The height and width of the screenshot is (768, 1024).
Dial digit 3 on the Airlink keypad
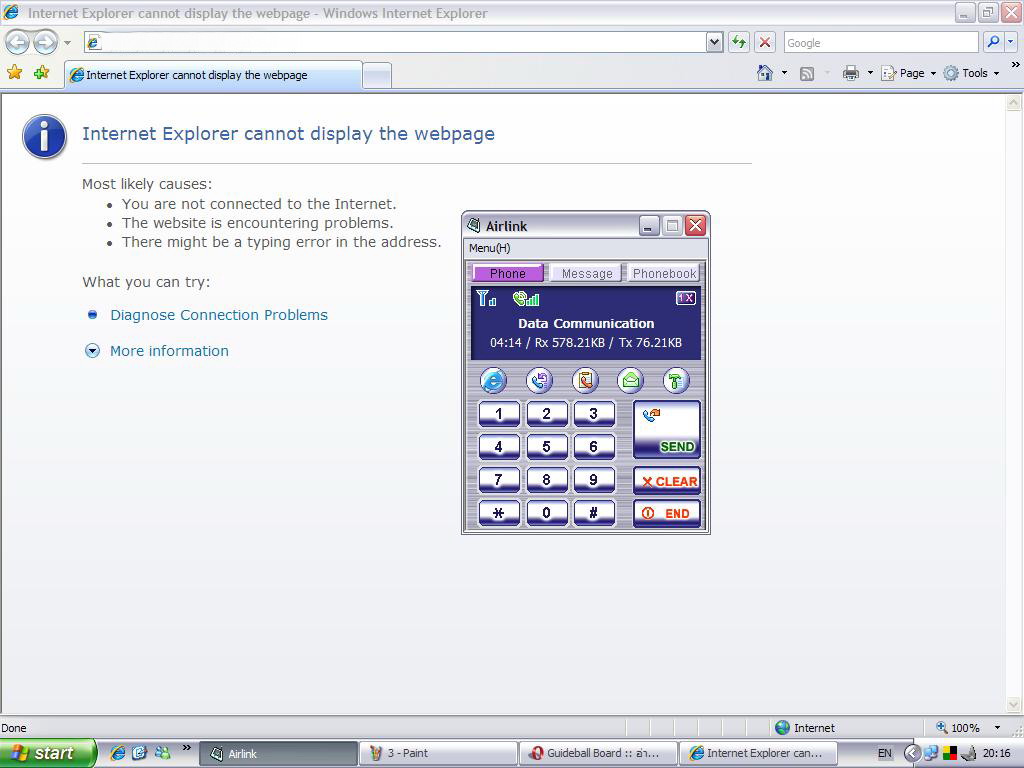tap(594, 414)
